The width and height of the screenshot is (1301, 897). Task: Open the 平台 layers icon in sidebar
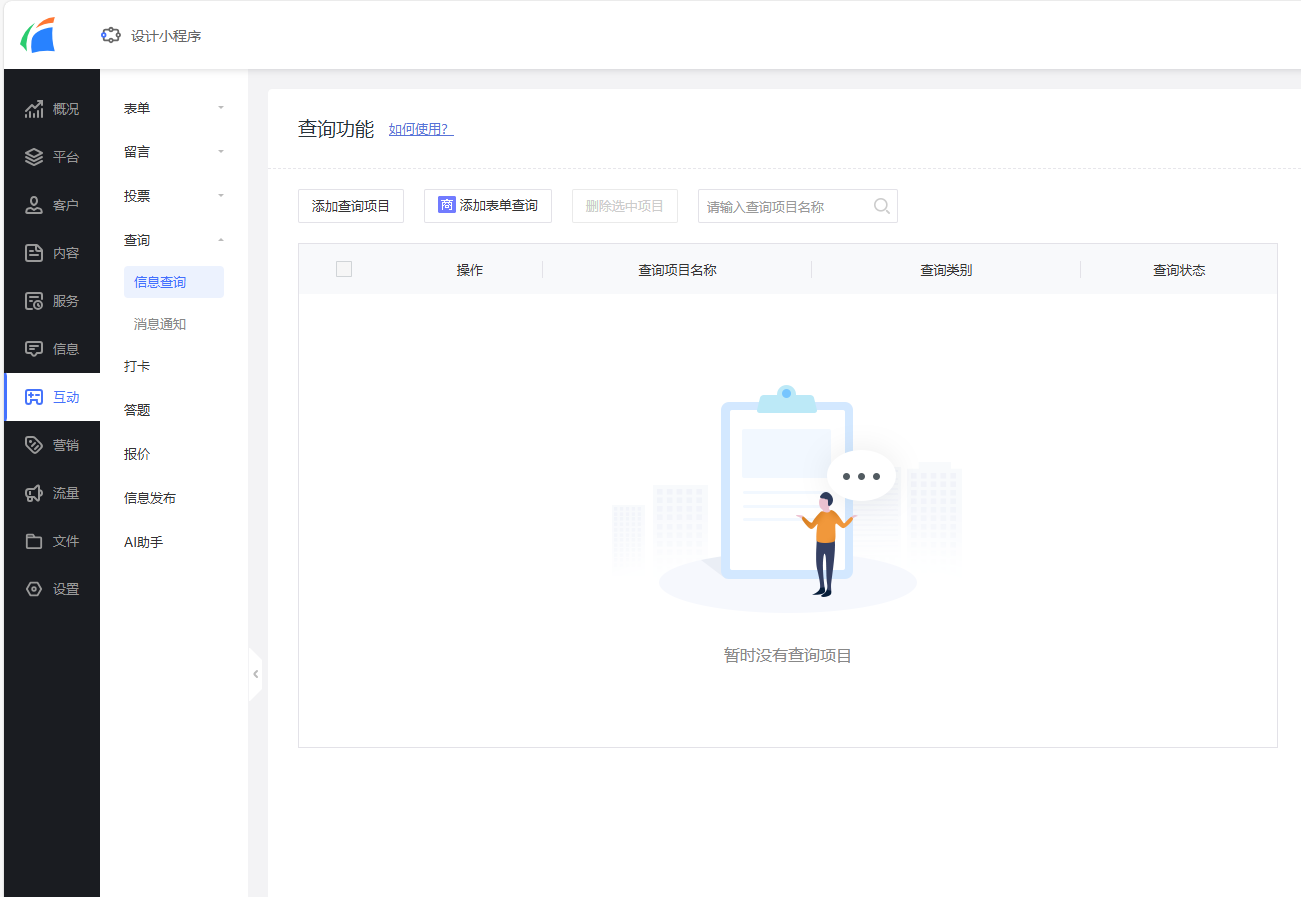(x=34, y=157)
